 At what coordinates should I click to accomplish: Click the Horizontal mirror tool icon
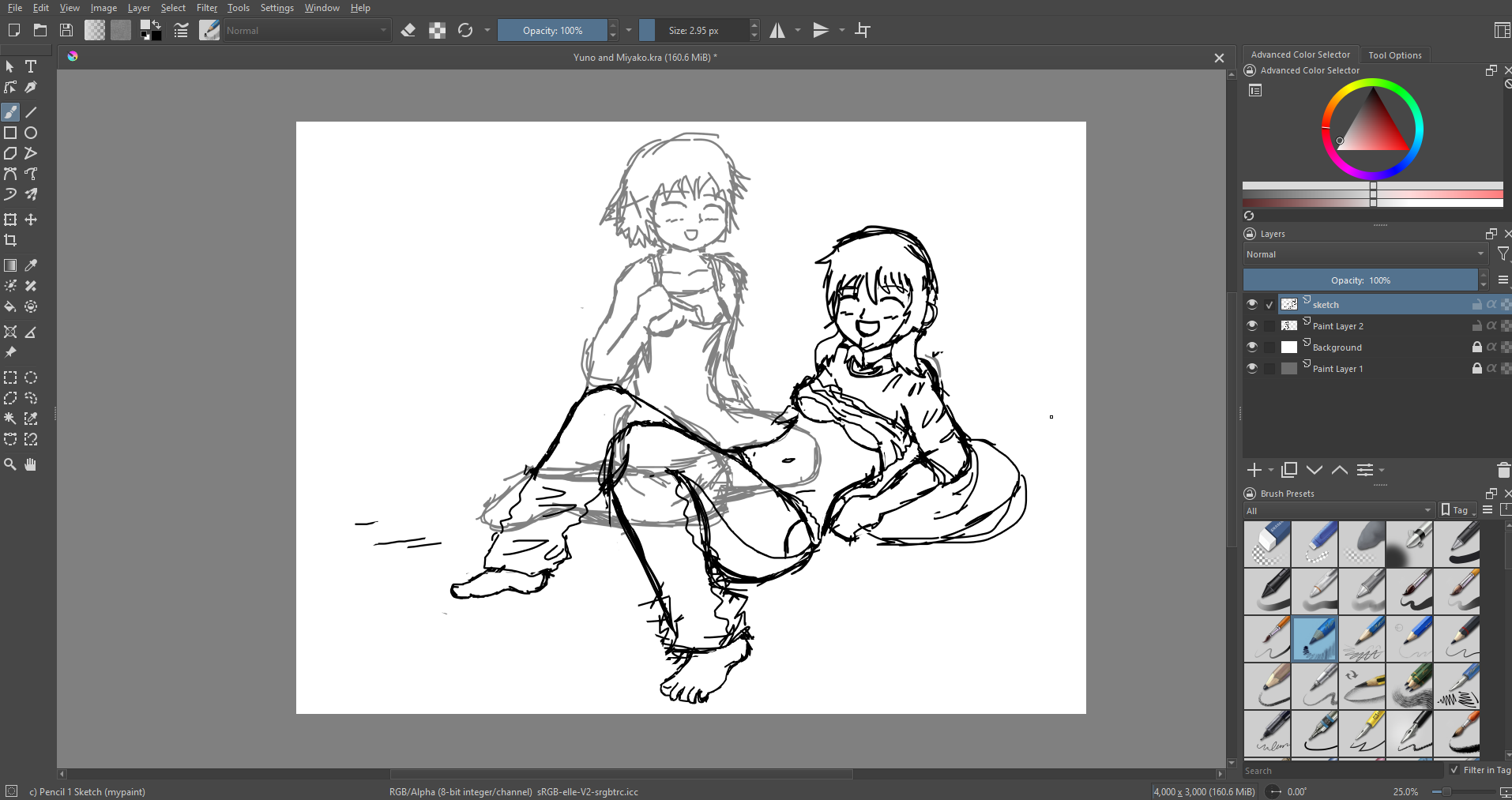(778, 30)
